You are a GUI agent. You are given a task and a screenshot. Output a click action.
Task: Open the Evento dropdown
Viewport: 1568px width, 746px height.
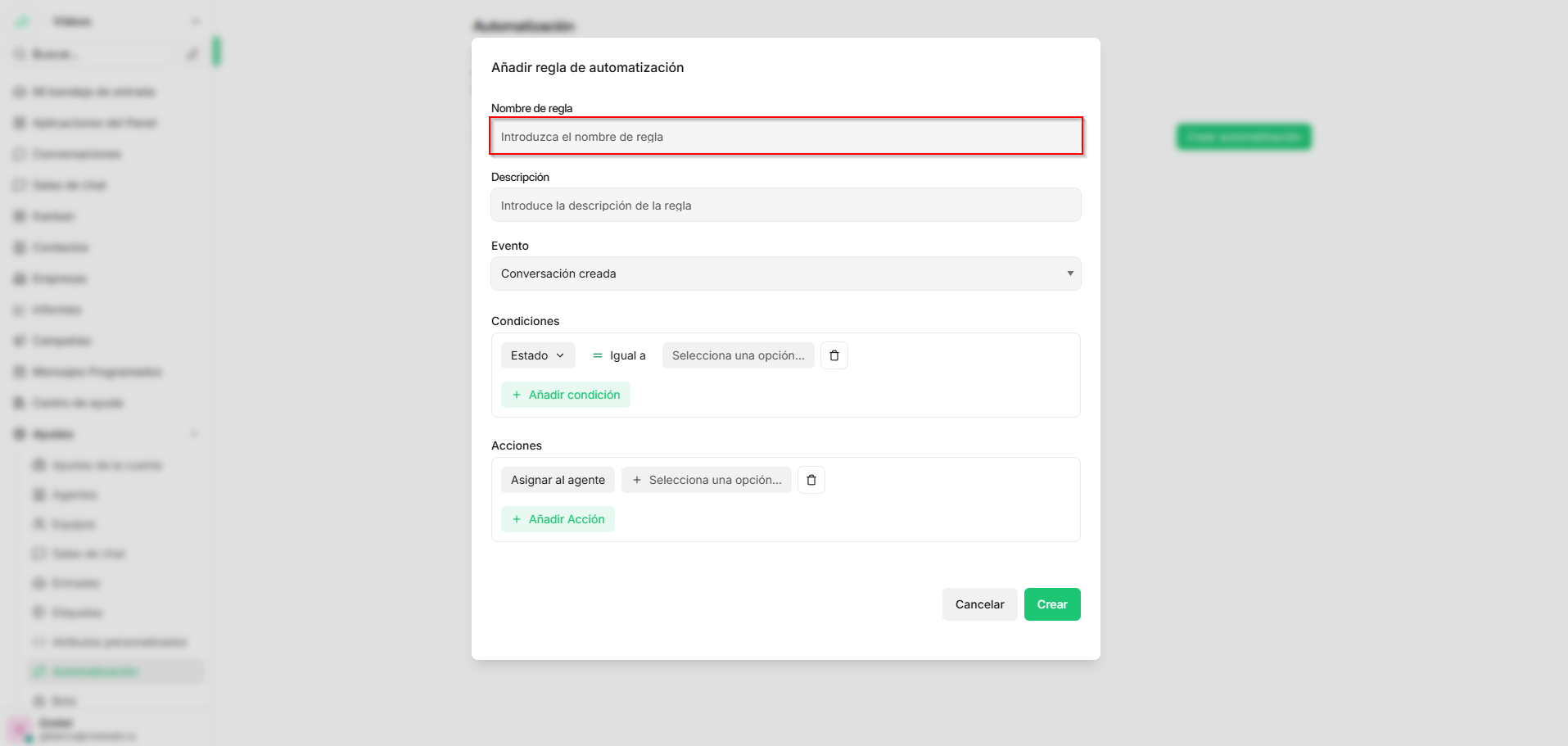coord(786,274)
